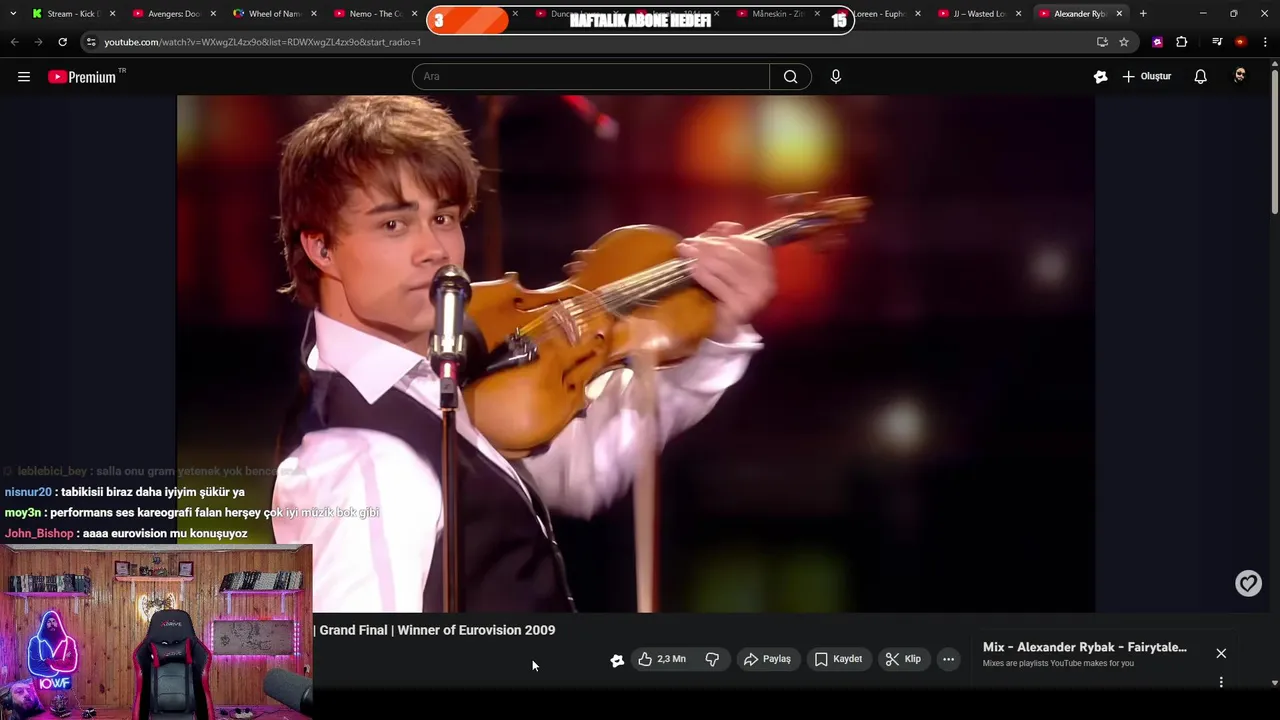Click sparkle icon left of Oluştur
The image size is (1280, 720).
coord(1101,77)
